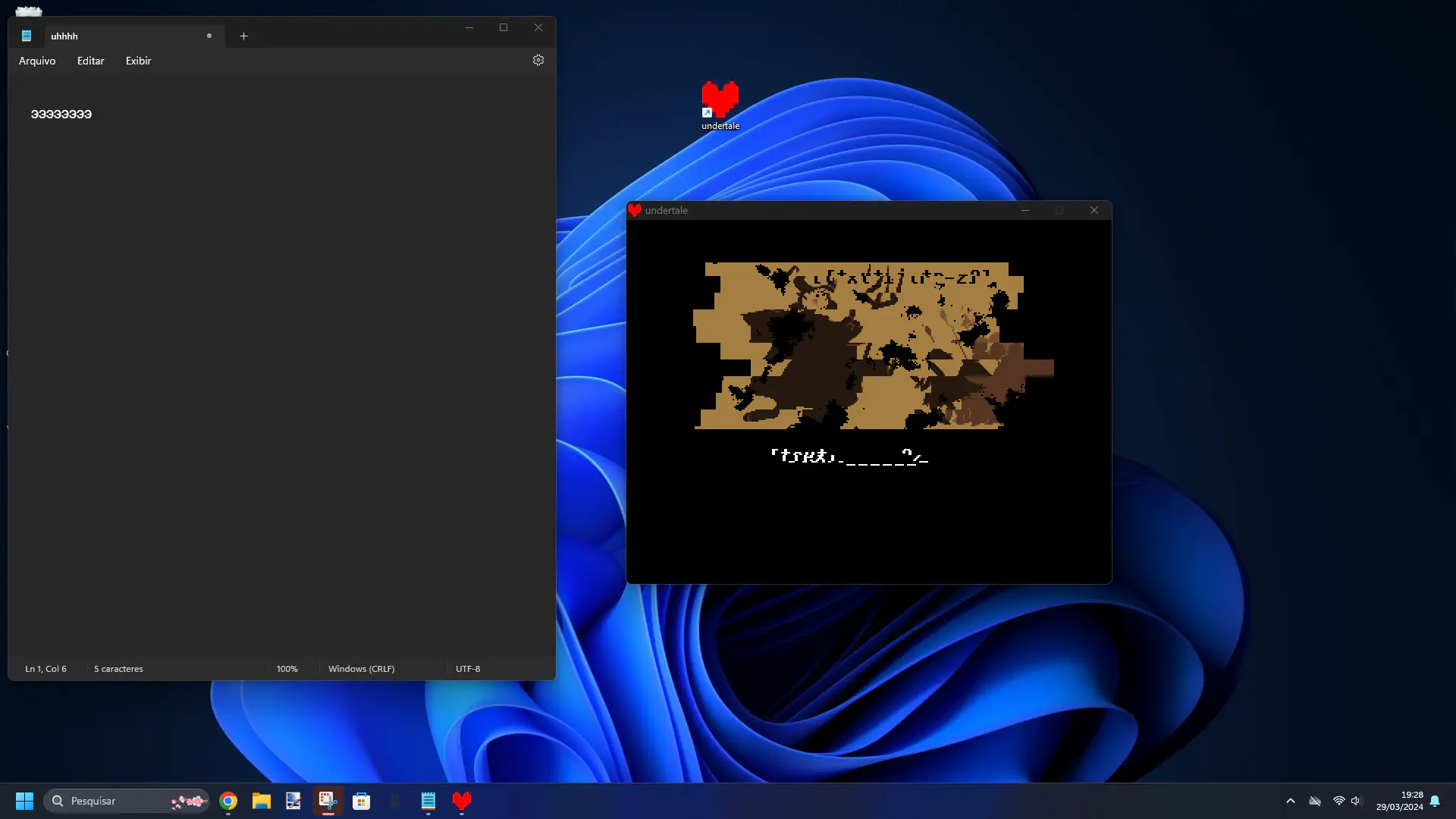The width and height of the screenshot is (1456, 819).
Task: Close the uhhhh tab via dot
Action: click(x=209, y=36)
